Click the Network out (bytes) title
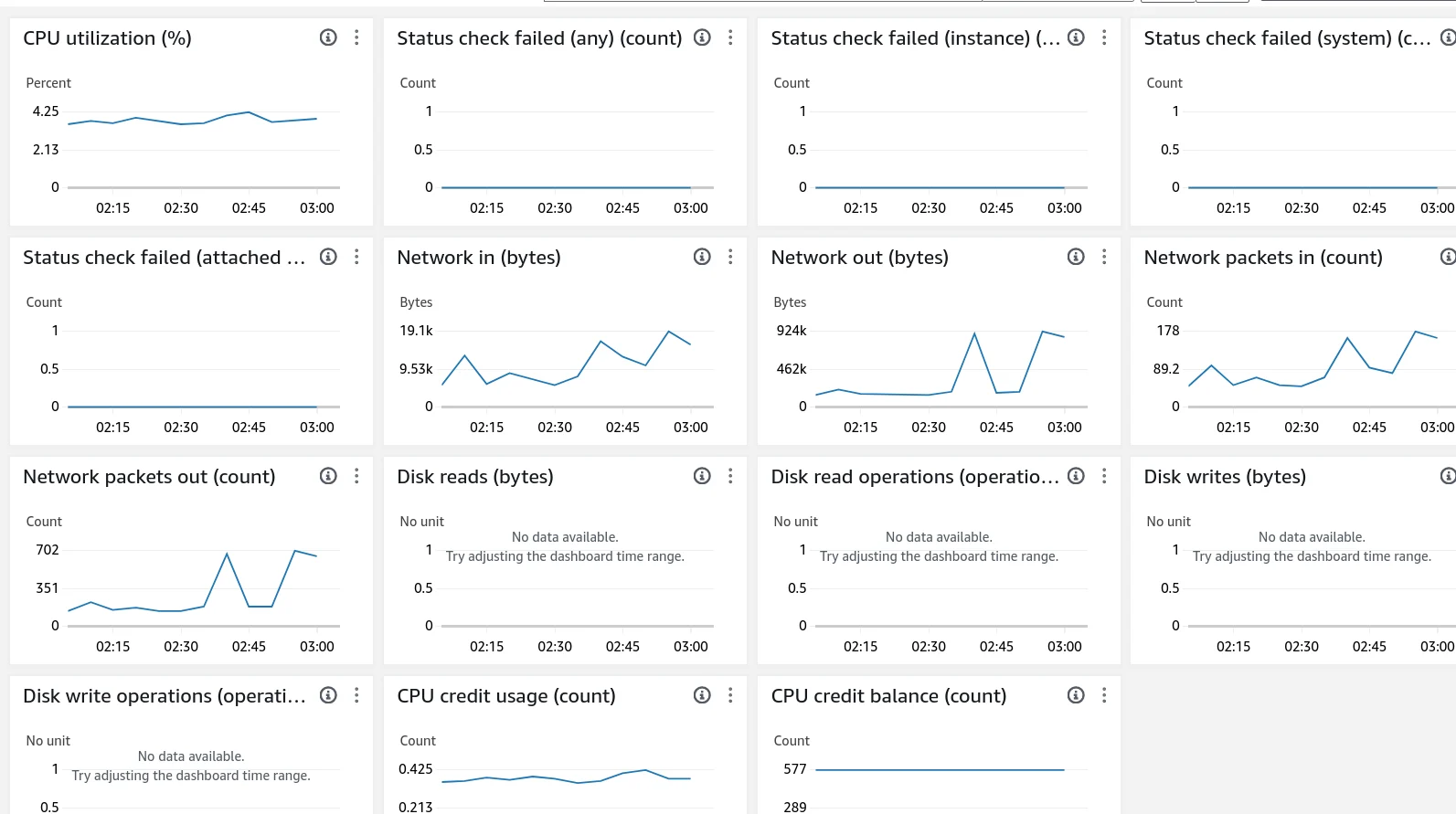The height and width of the screenshot is (814, 1456). pos(860,258)
